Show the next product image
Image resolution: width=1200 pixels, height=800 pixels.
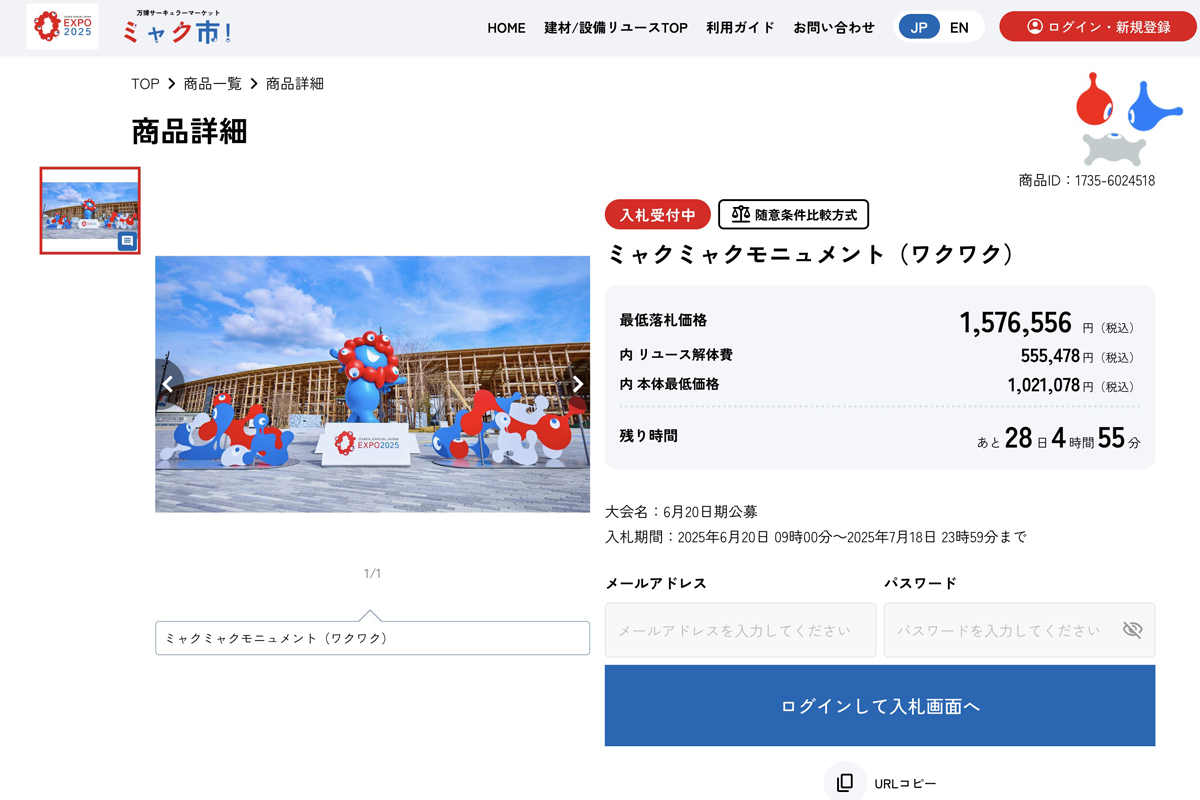tap(577, 384)
